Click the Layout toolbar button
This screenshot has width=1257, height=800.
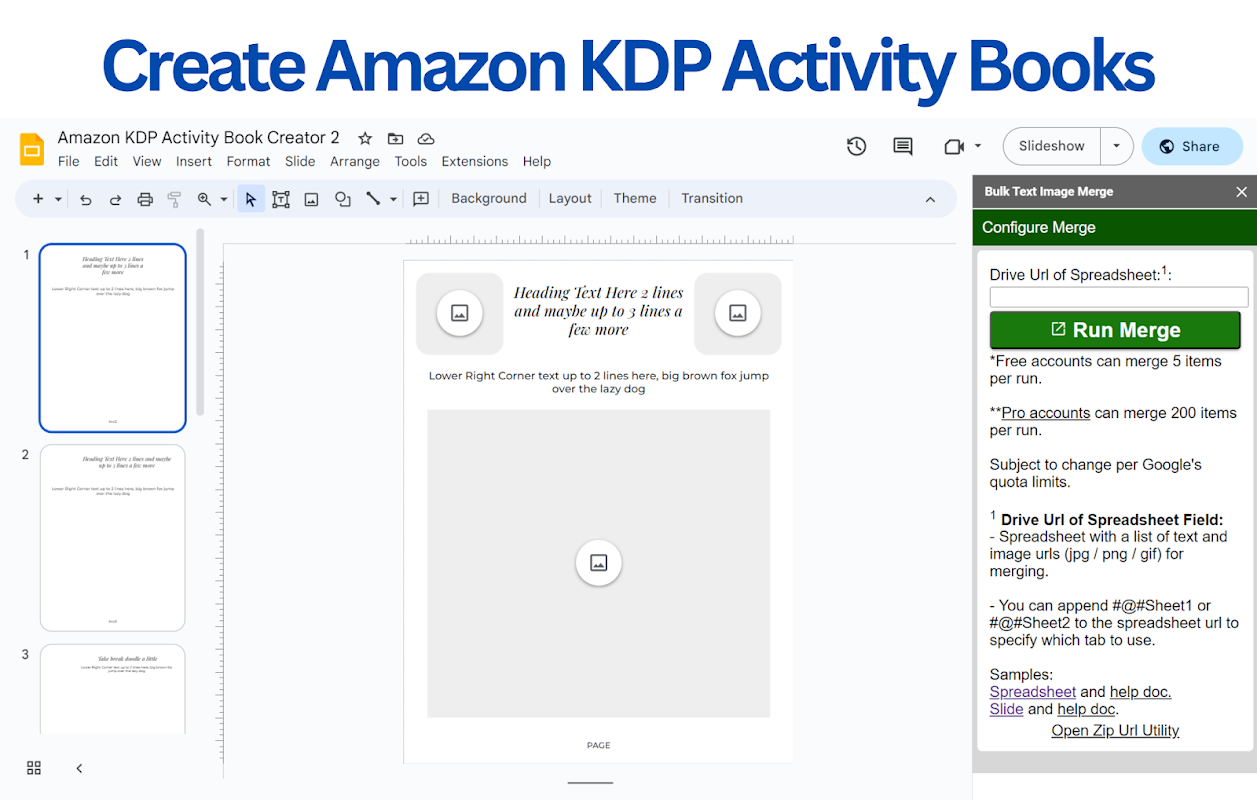point(570,198)
